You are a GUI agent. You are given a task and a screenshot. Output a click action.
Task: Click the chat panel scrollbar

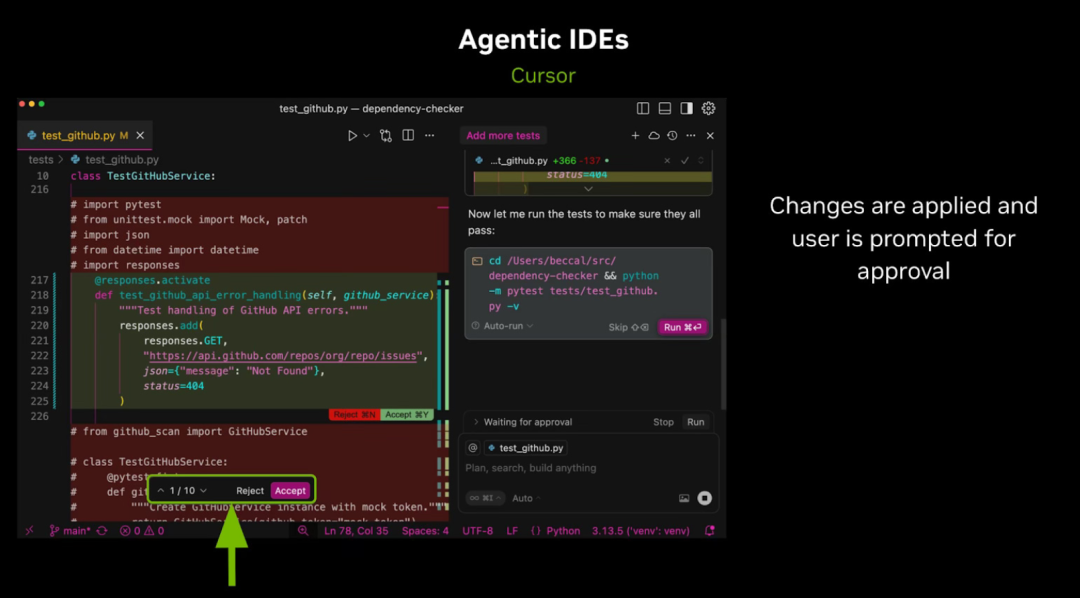(x=723, y=364)
